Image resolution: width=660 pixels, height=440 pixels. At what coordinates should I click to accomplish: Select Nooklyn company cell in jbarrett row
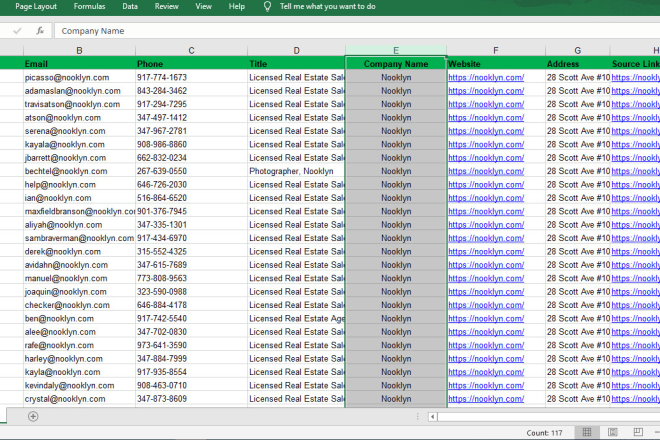point(396,158)
